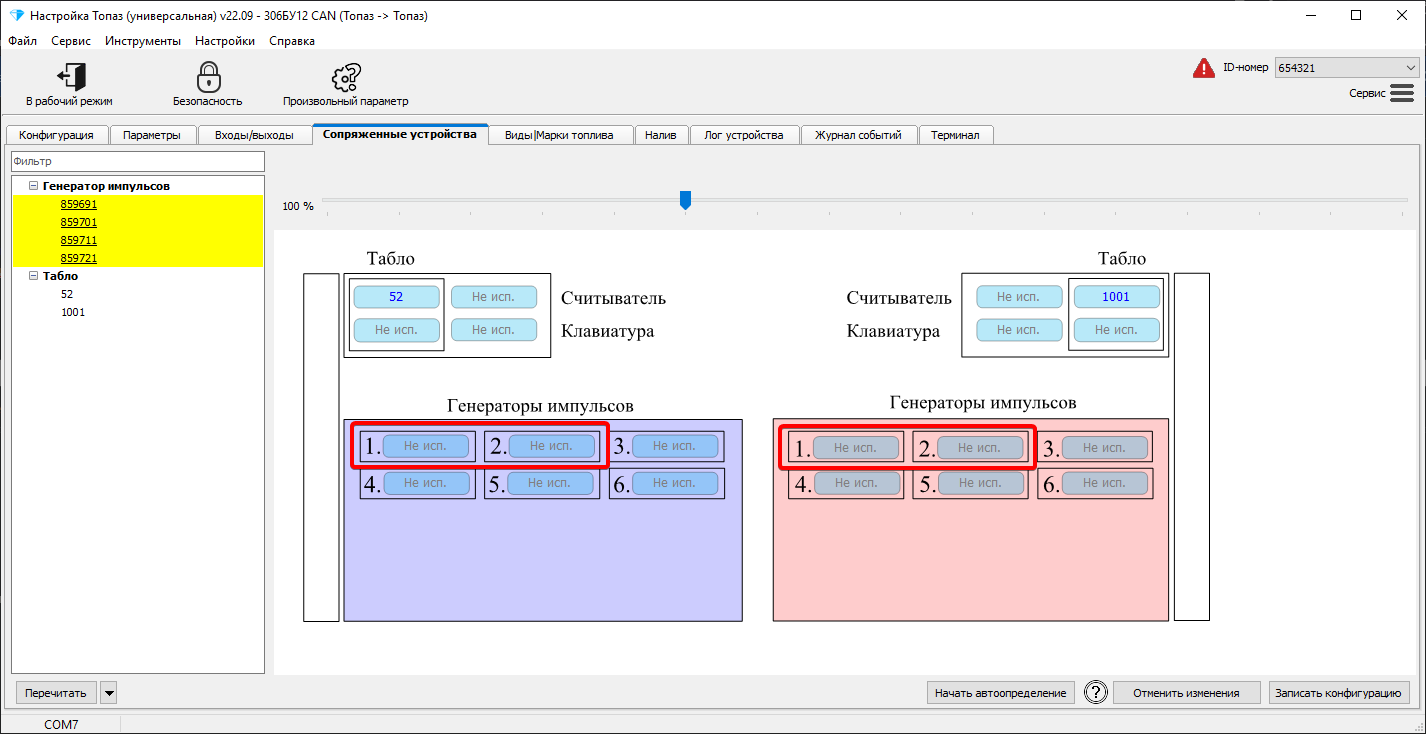Image resolution: width=1426 pixels, height=734 pixels.
Task: Open the ID-номер dropdown list
Action: tap(1410, 68)
